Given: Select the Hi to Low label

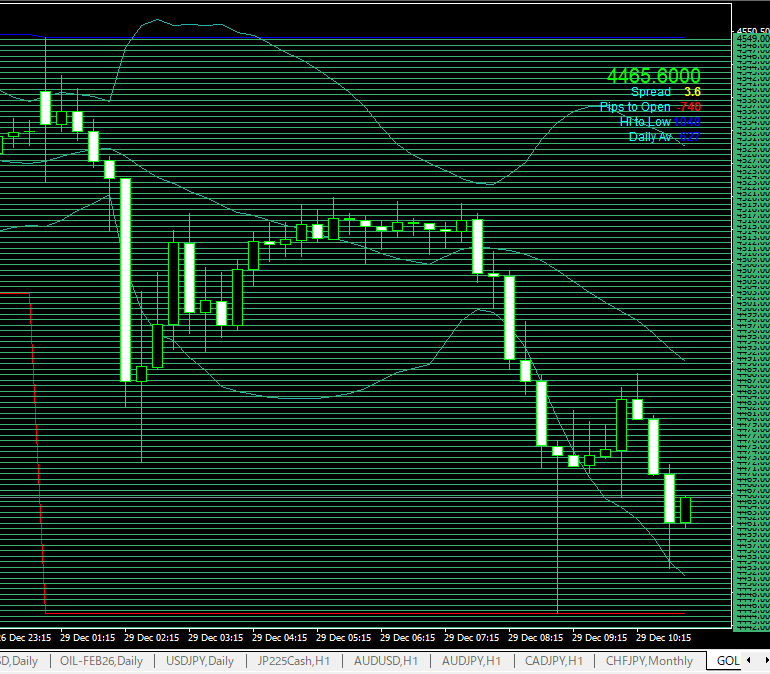Looking at the screenshot, I should click(646, 122).
